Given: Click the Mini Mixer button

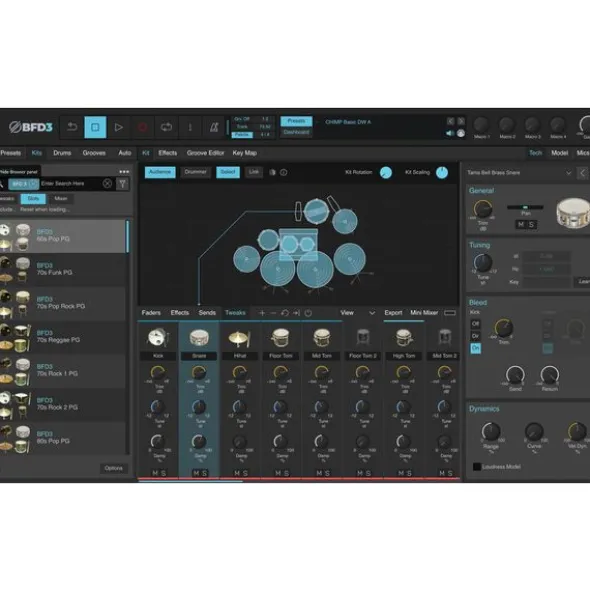Looking at the screenshot, I should click(x=424, y=313).
